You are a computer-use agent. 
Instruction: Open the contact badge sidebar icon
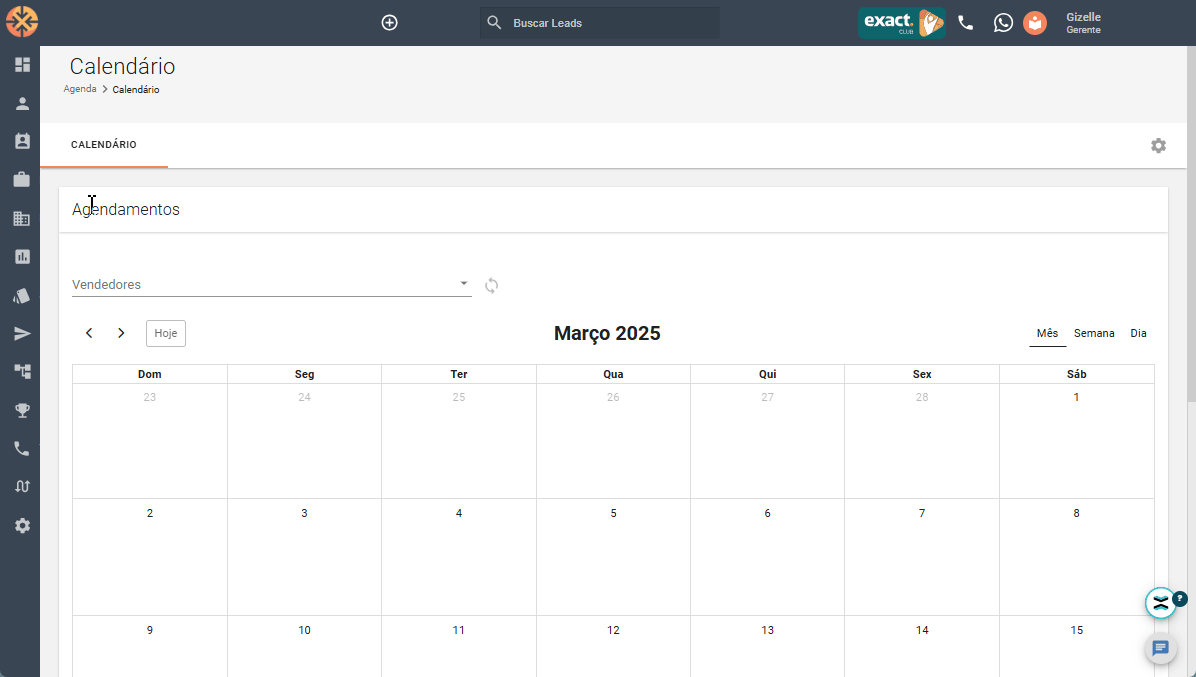click(x=22, y=141)
